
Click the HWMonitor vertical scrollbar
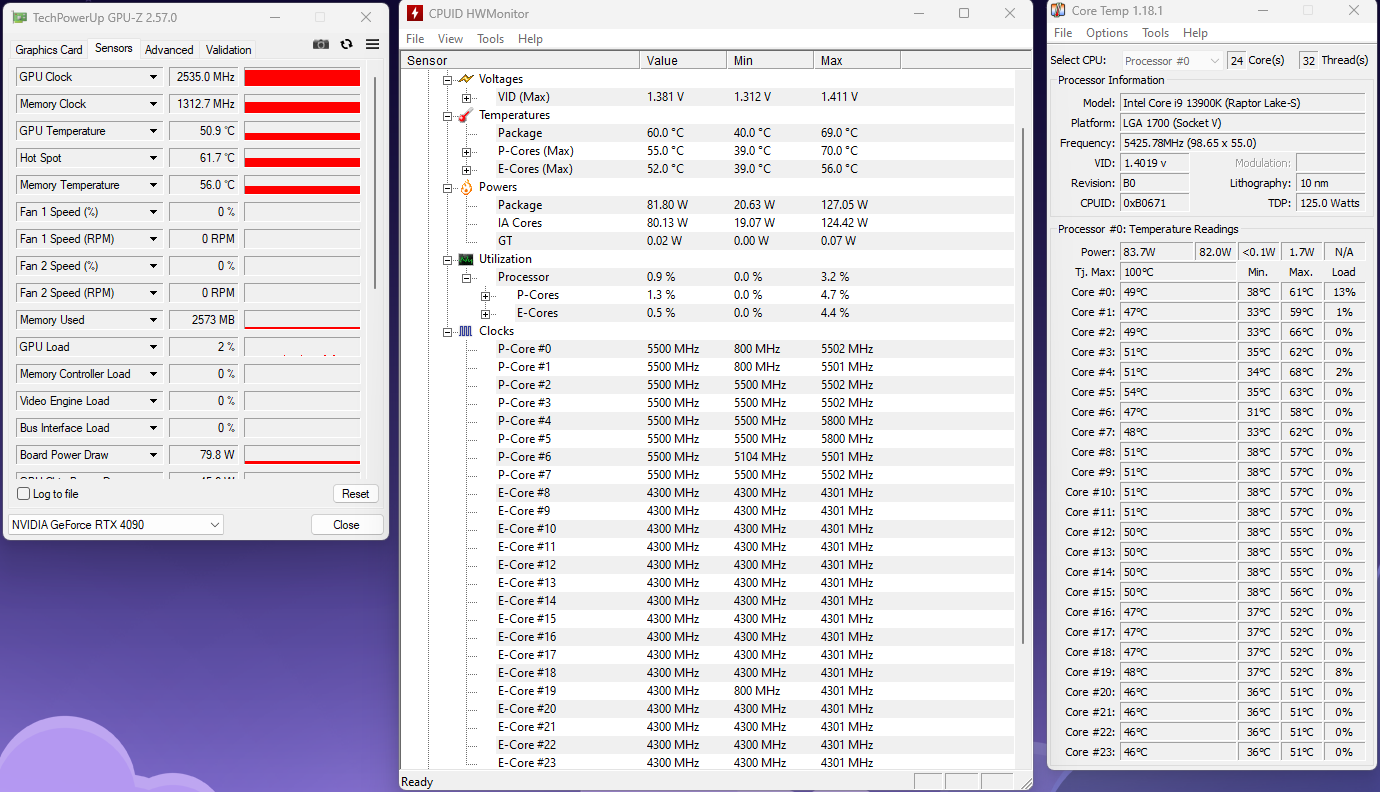[1024, 385]
